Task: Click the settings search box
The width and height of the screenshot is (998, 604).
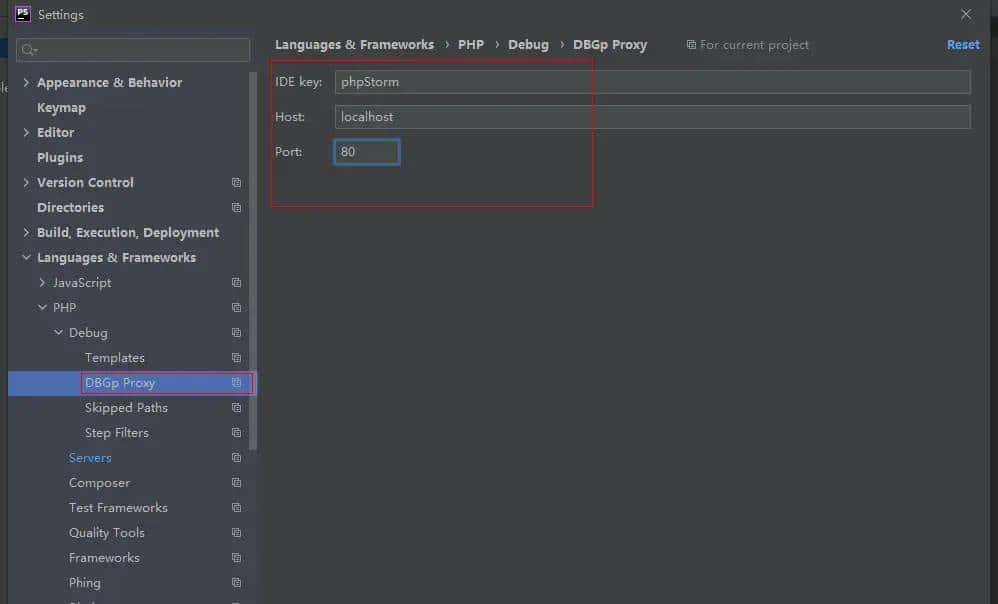Action: click(132, 49)
